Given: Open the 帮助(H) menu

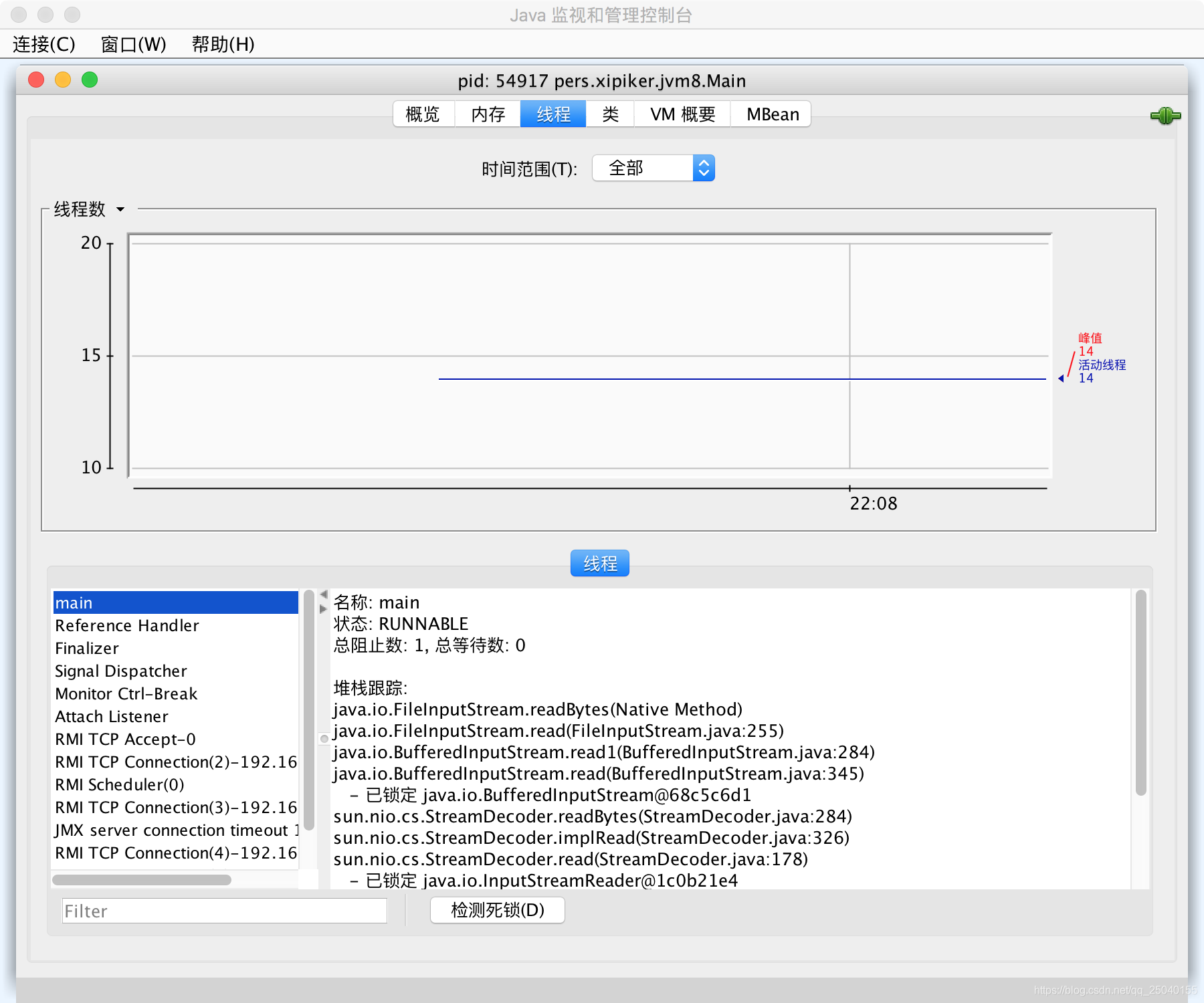Looking at the screenshot, I should 223,44.
